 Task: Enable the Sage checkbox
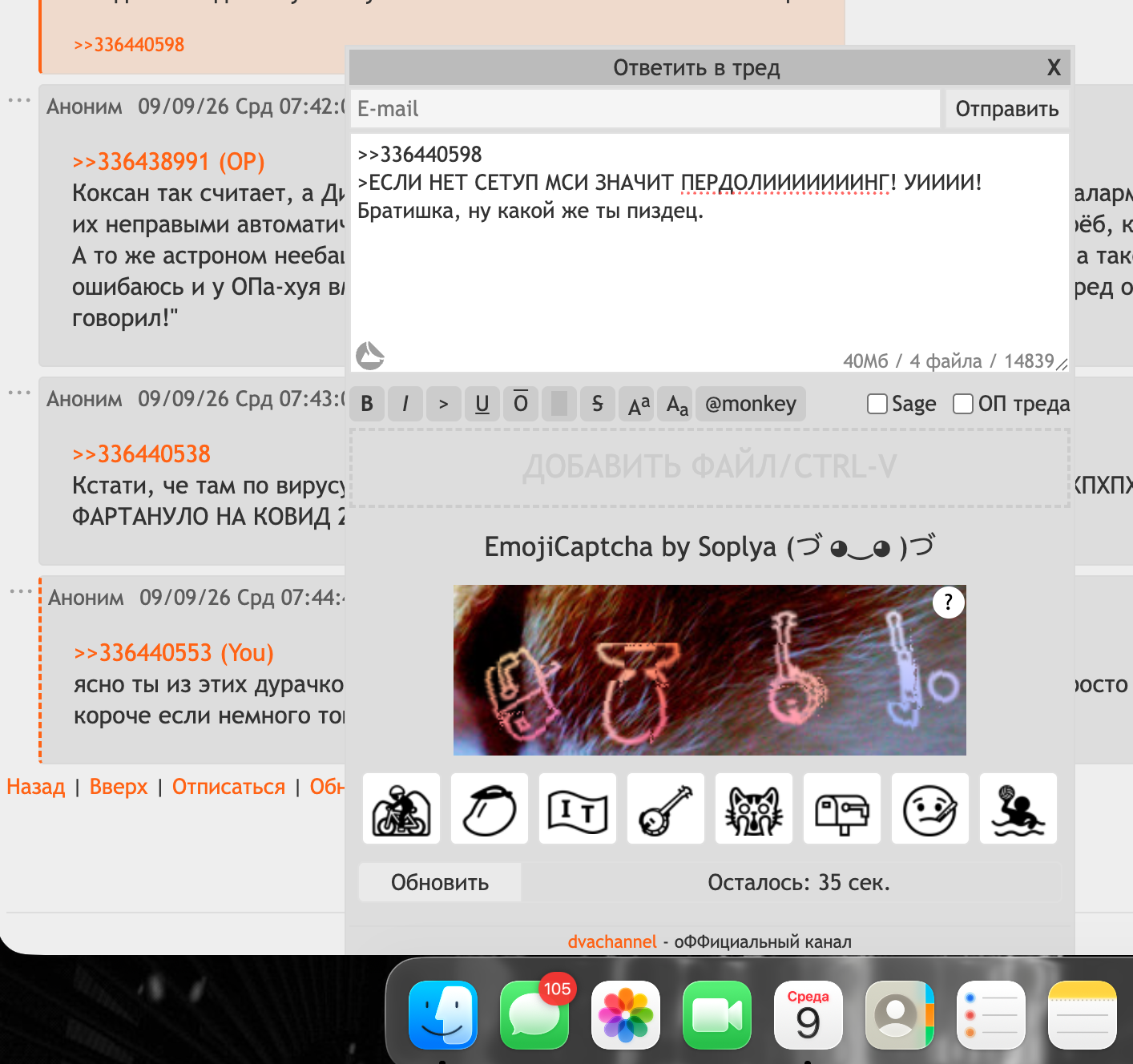click(877, 404)
